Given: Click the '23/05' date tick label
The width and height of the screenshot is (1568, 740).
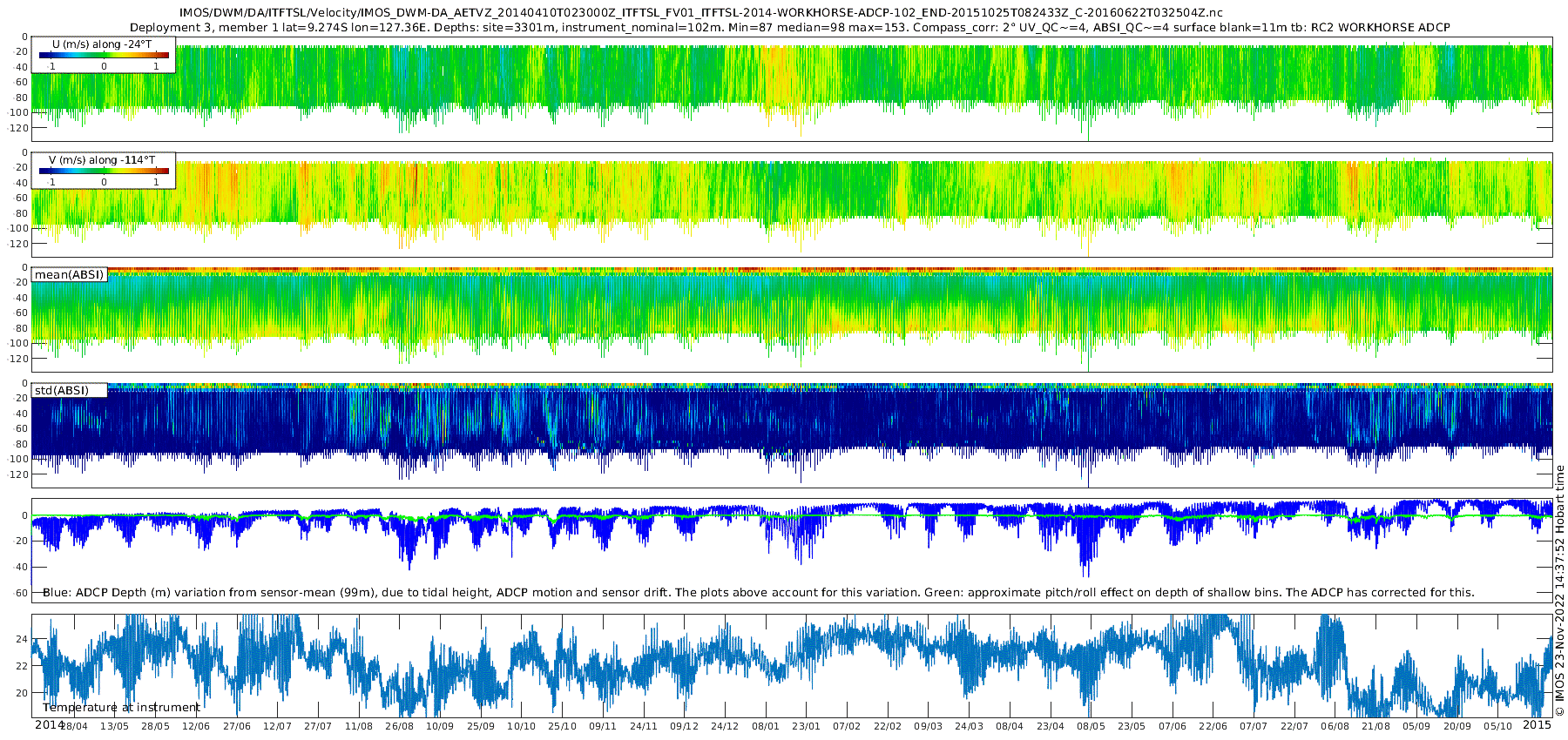Looking at the screenshot, I should [x=1132, y=726].
